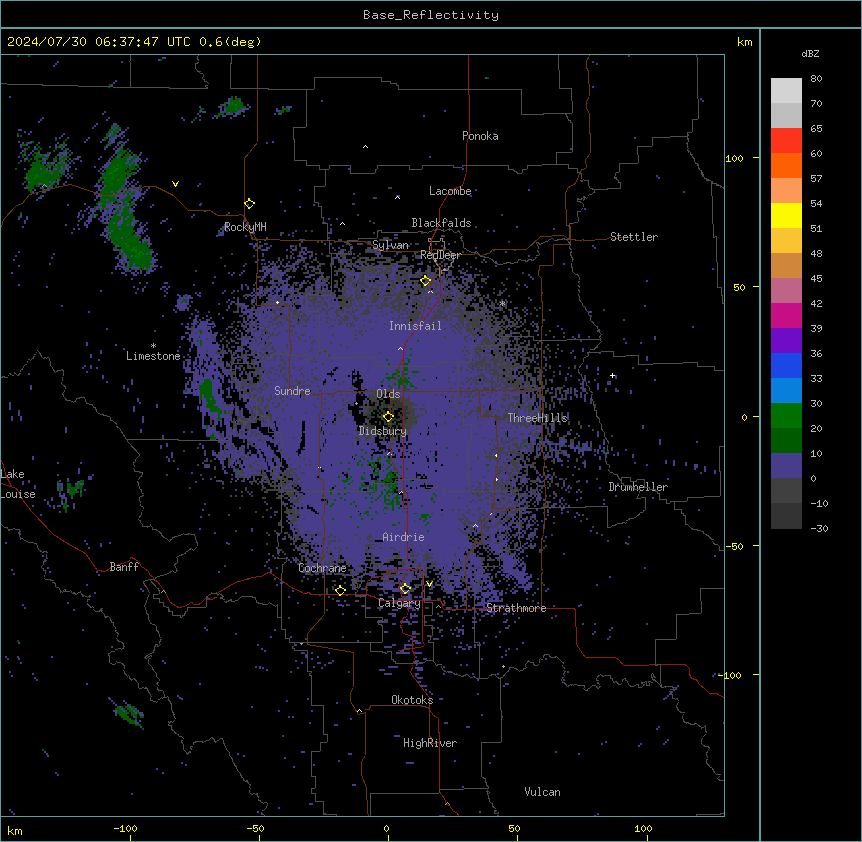The height and width of the screenshot is (842, 862).
Task: Click the Lake Louise label
Action: click(18, 484)
